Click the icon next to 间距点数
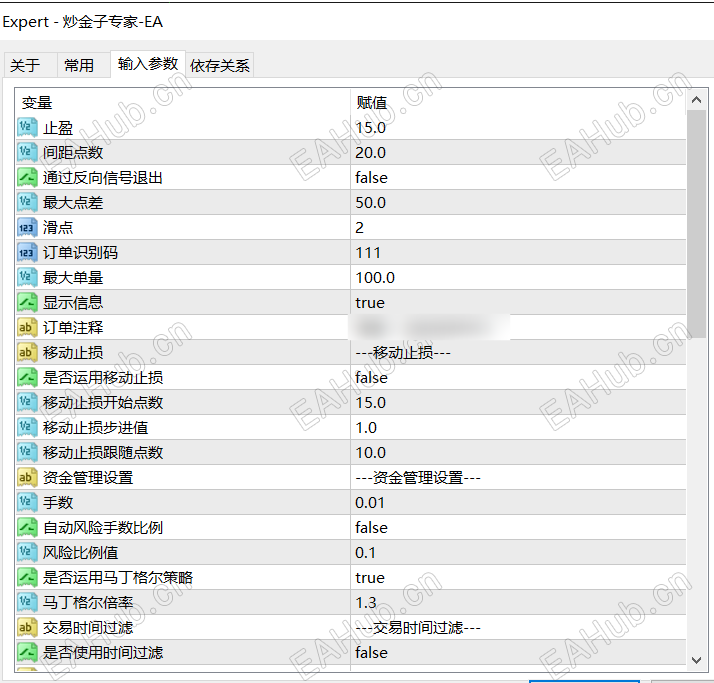 27,153
